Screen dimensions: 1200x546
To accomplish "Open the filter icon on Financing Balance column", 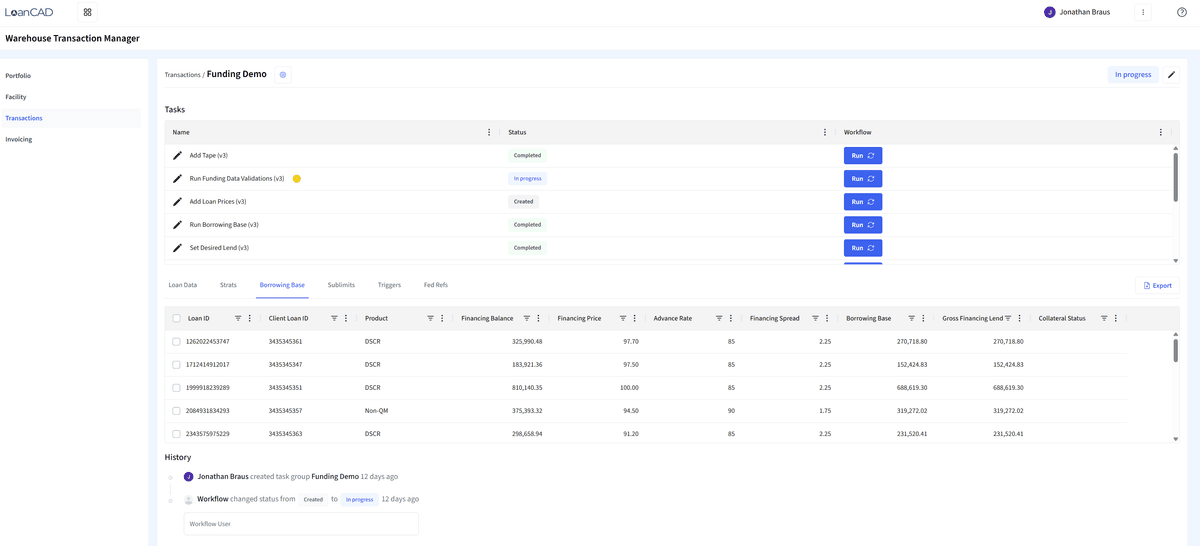I will (525, 318).
